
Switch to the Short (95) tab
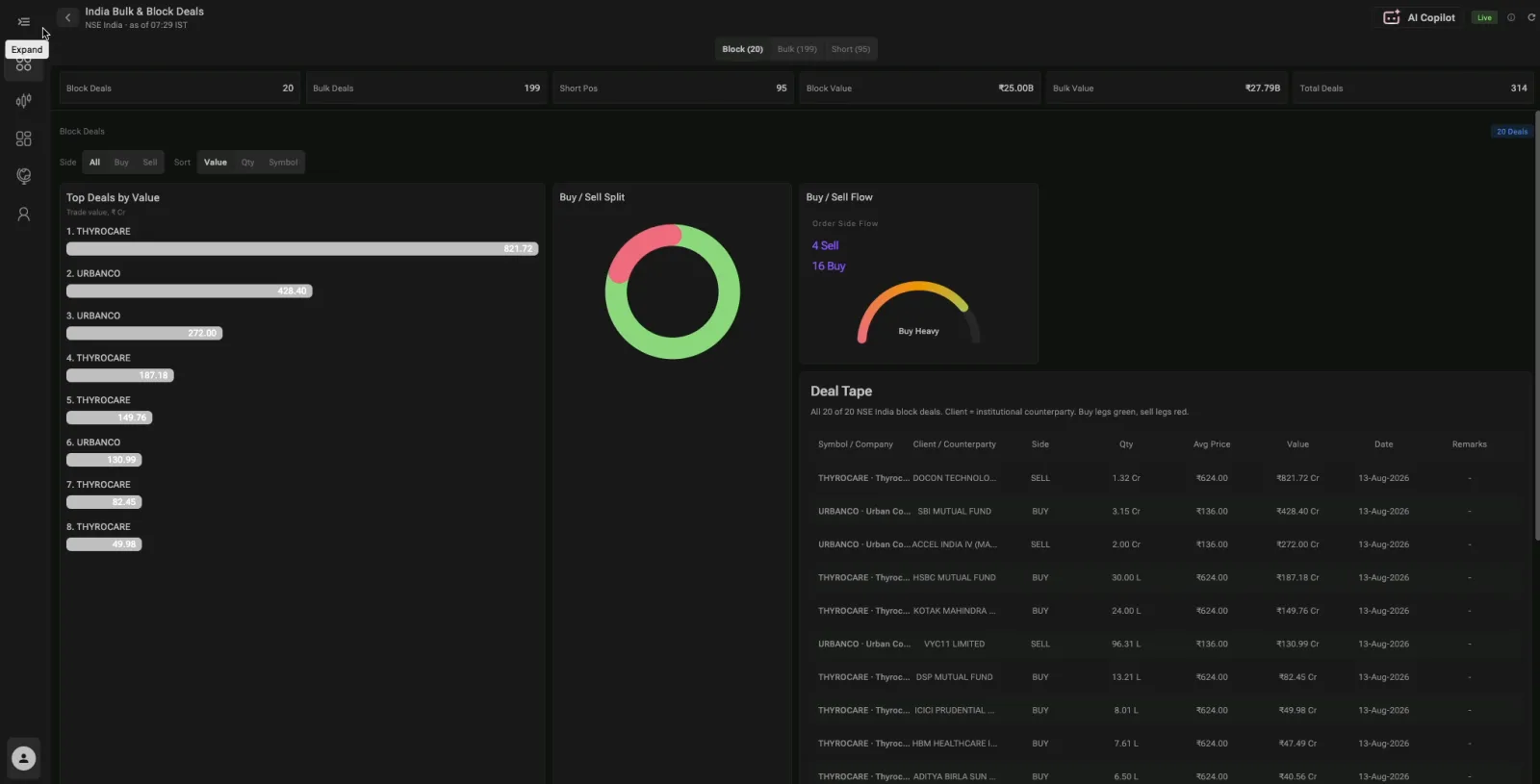pyautogui.click(x=851, y=49)
